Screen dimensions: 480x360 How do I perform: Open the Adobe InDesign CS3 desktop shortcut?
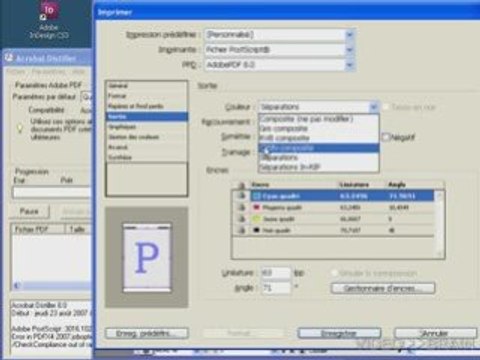point(49,21)
